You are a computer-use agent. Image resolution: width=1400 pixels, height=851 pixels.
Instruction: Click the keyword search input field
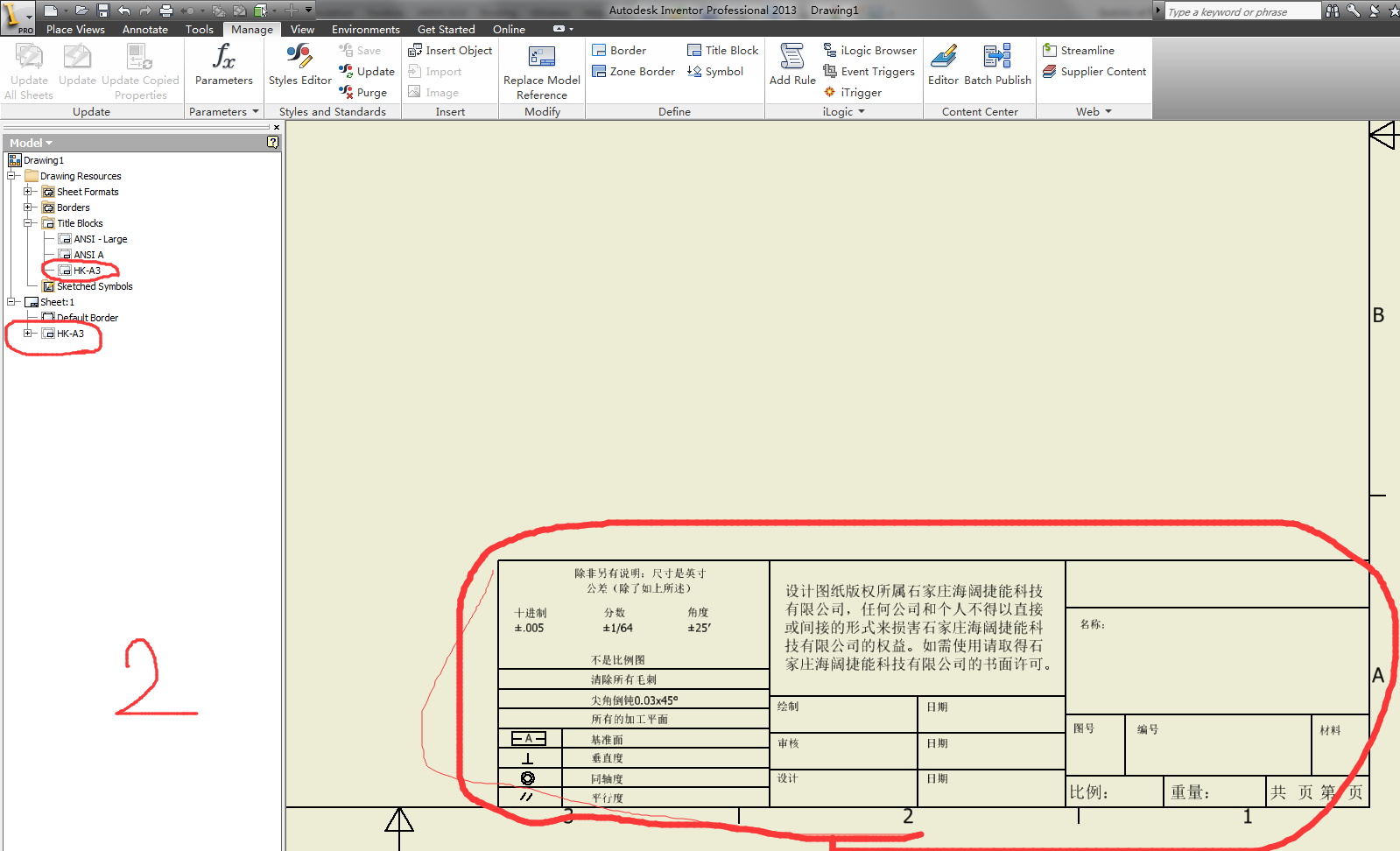click(x=1242, y=11)
